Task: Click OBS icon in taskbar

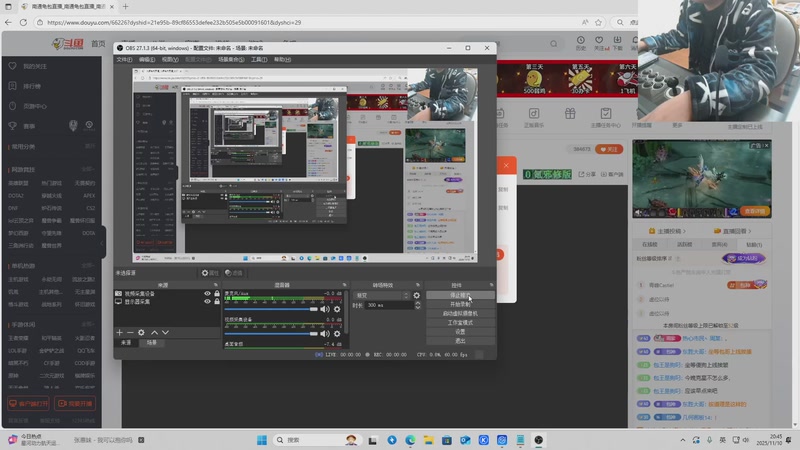Action: (x=539, y=440)
